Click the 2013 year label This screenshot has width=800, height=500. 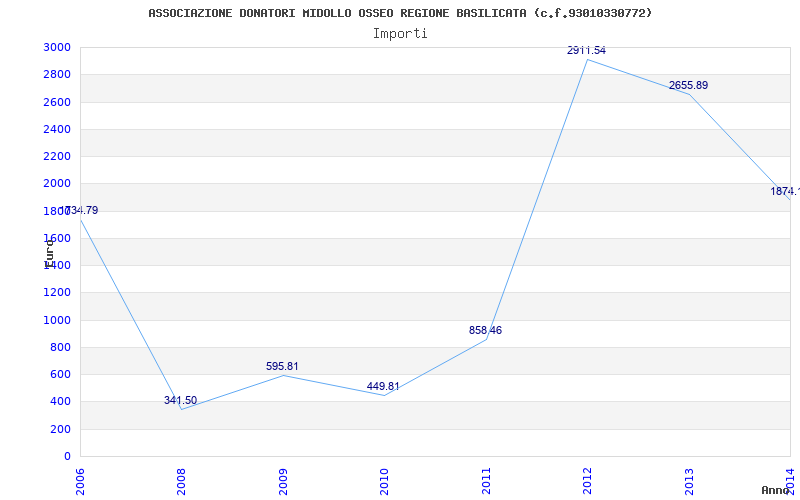(689, 482)
